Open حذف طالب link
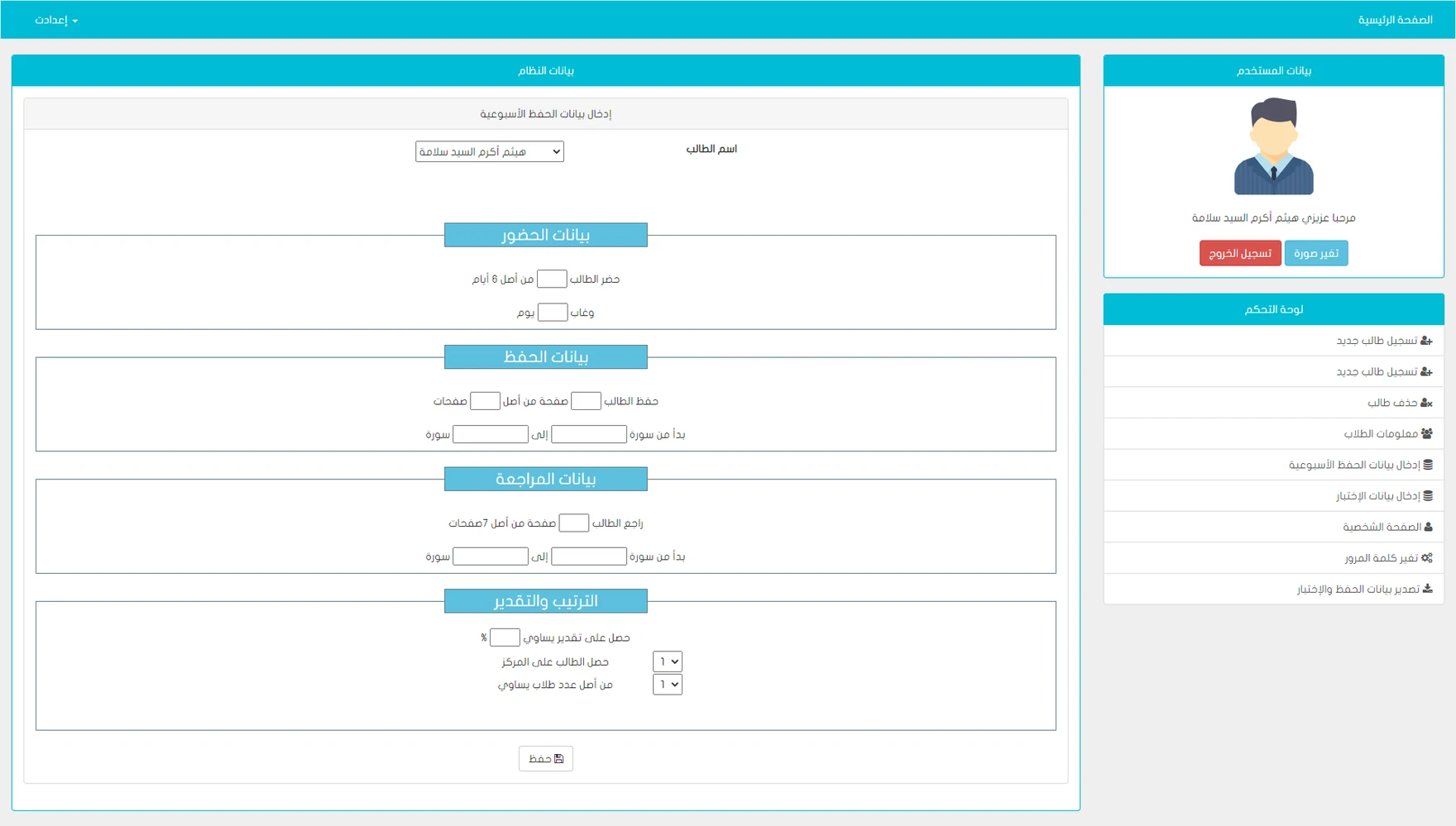1456x826 pixels. (x=1274, y=403)
